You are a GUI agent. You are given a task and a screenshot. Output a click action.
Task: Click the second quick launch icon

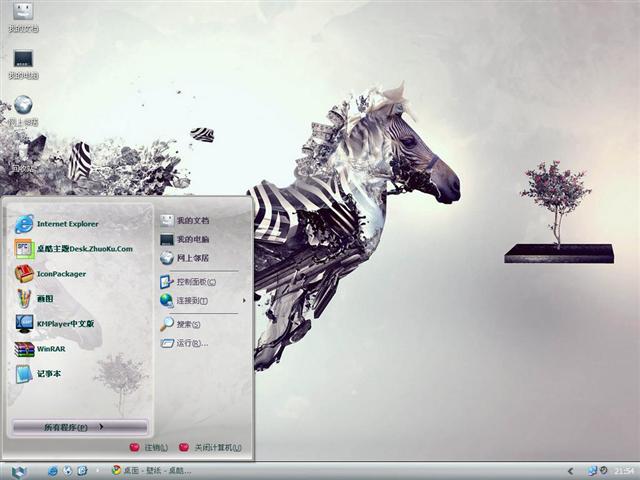coord(67,471)
